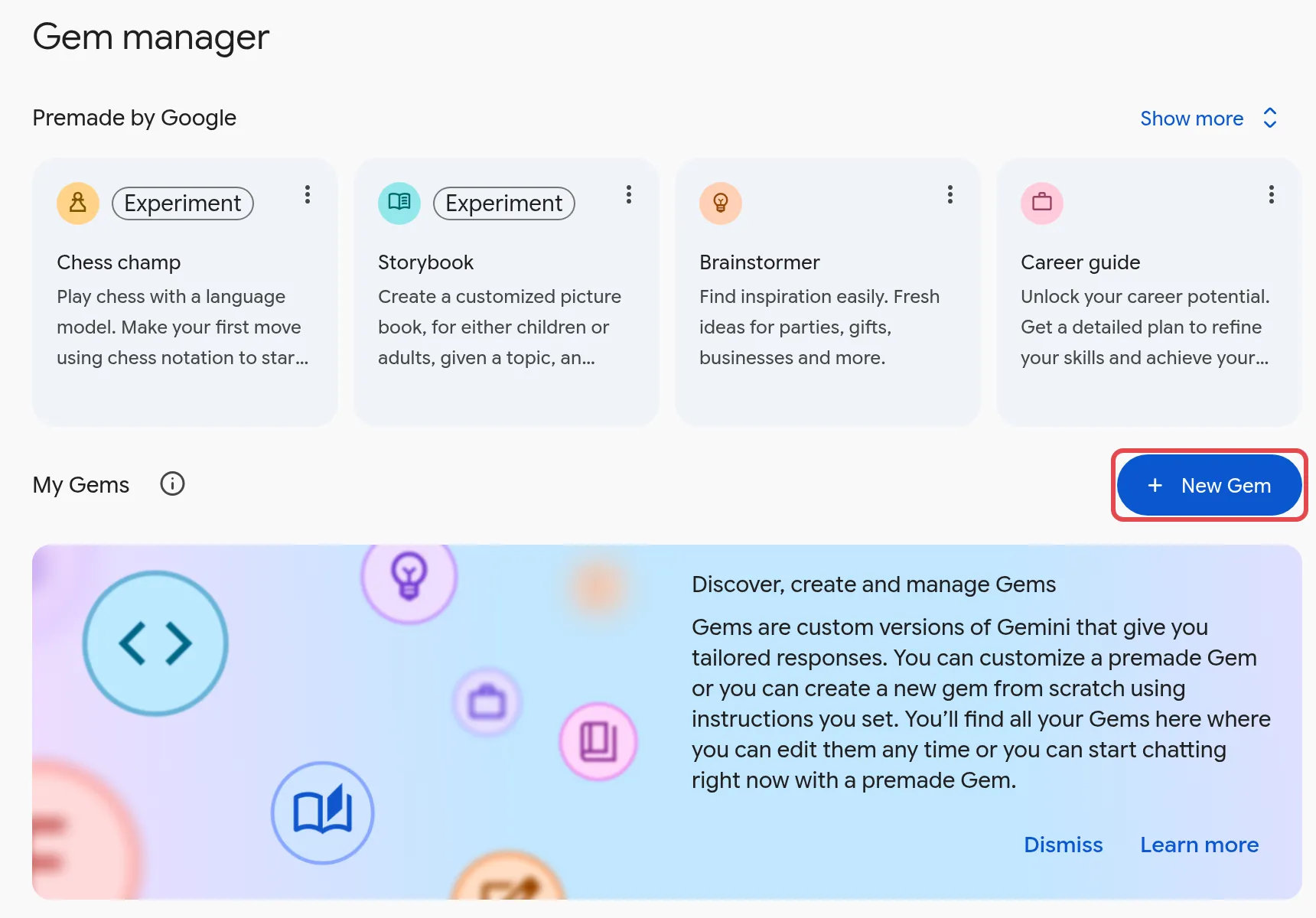Click the Gem manager page title
1316x918 pixels.
(x=151, y=37)
